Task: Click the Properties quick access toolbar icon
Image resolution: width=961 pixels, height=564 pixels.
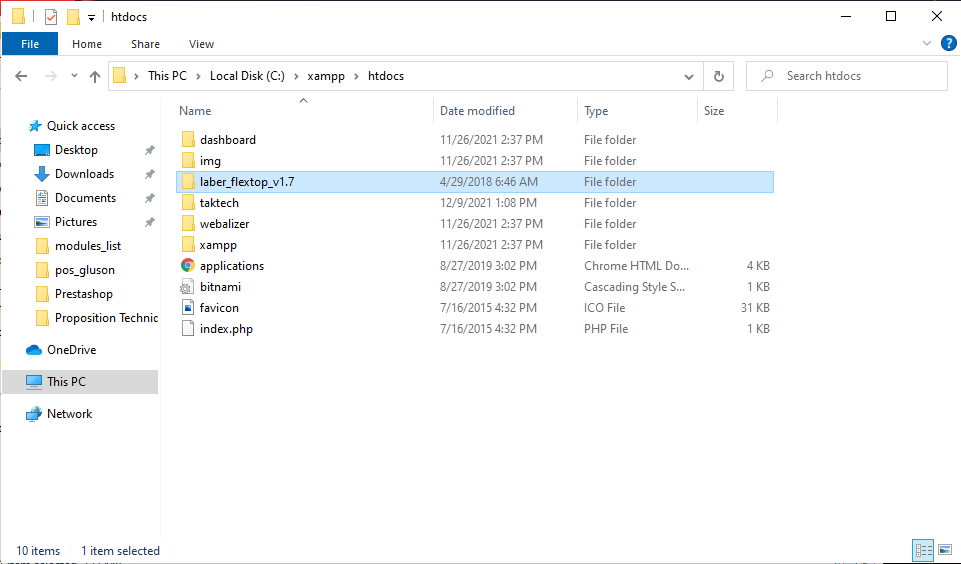Action: point(51,17)
